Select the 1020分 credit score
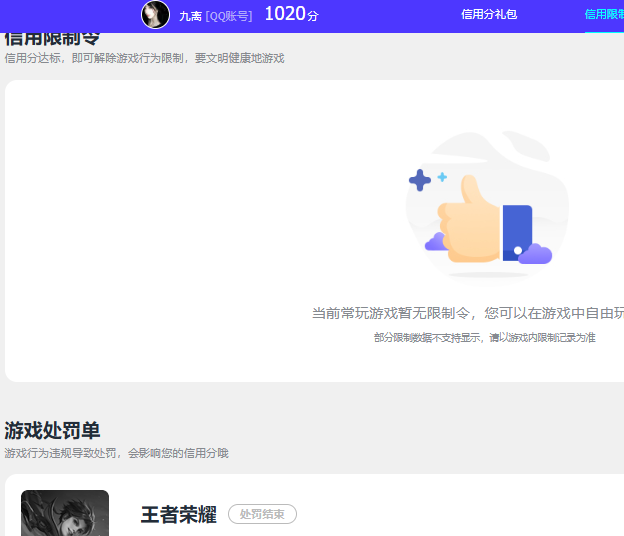Screen dimensions: 624x536 [x=291, y=14]
